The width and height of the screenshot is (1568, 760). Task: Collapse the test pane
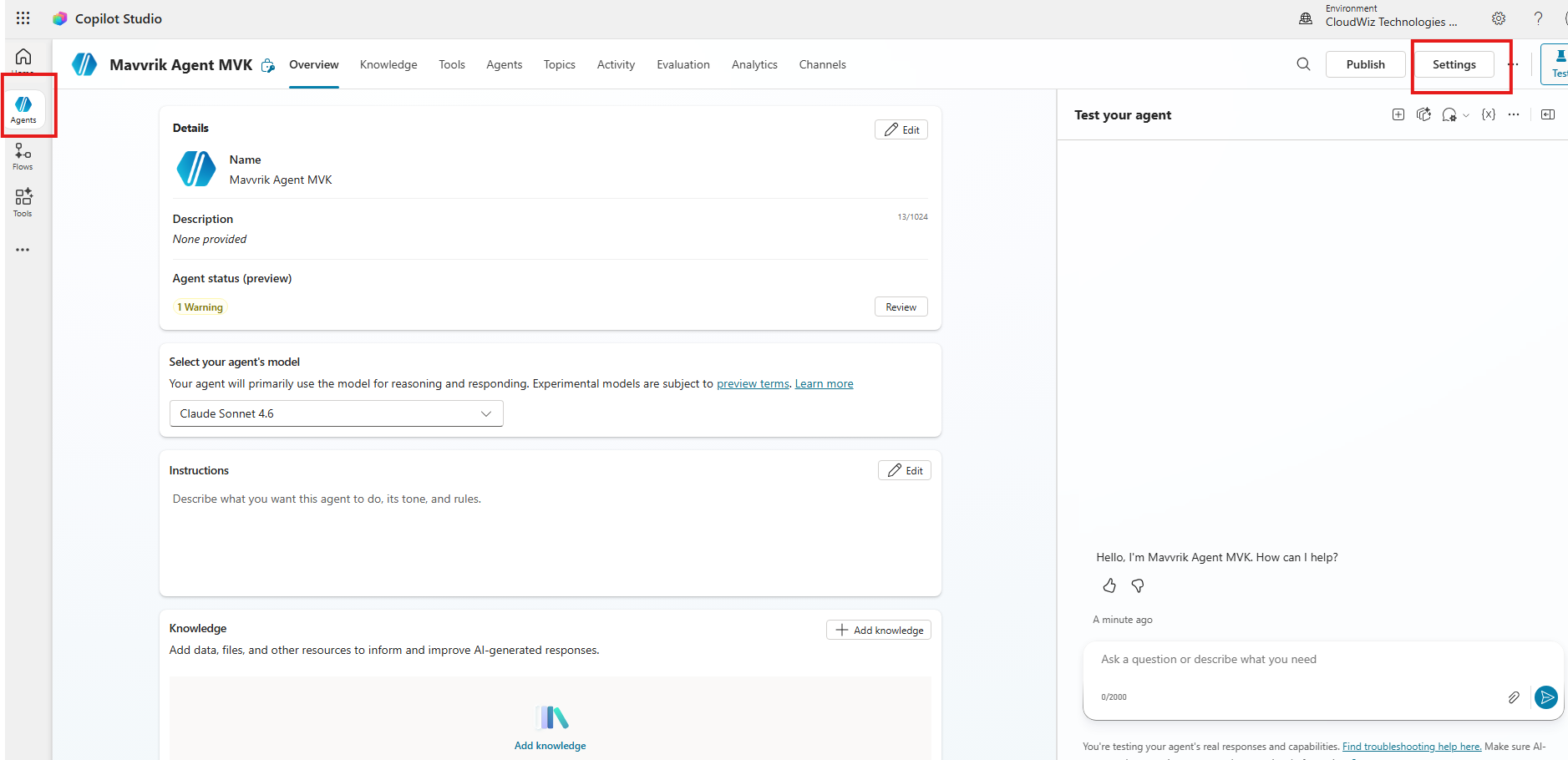[x=1548, y=114]
